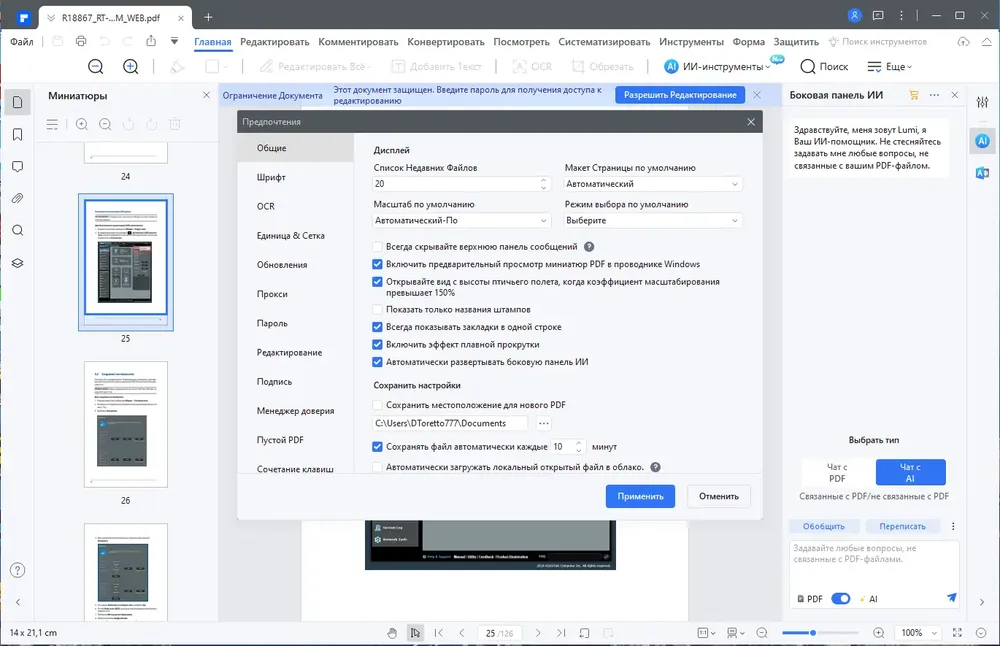Enable 'Показать только названия штампов'
Screen dimensions: 1000x646
pos(377,309)
